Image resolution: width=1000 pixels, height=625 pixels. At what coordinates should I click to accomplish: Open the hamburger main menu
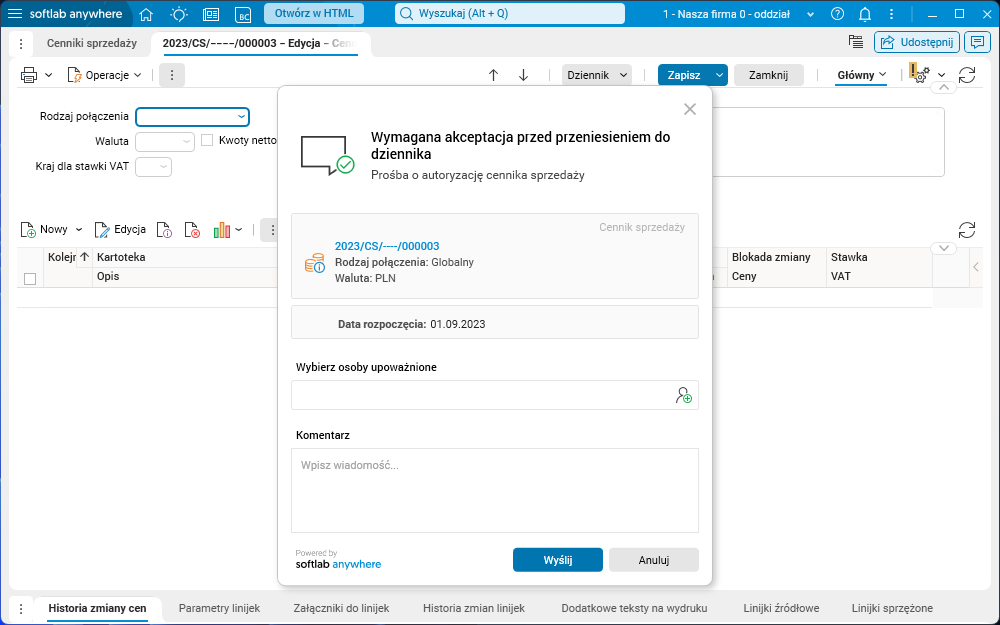(x=15, y=14)
